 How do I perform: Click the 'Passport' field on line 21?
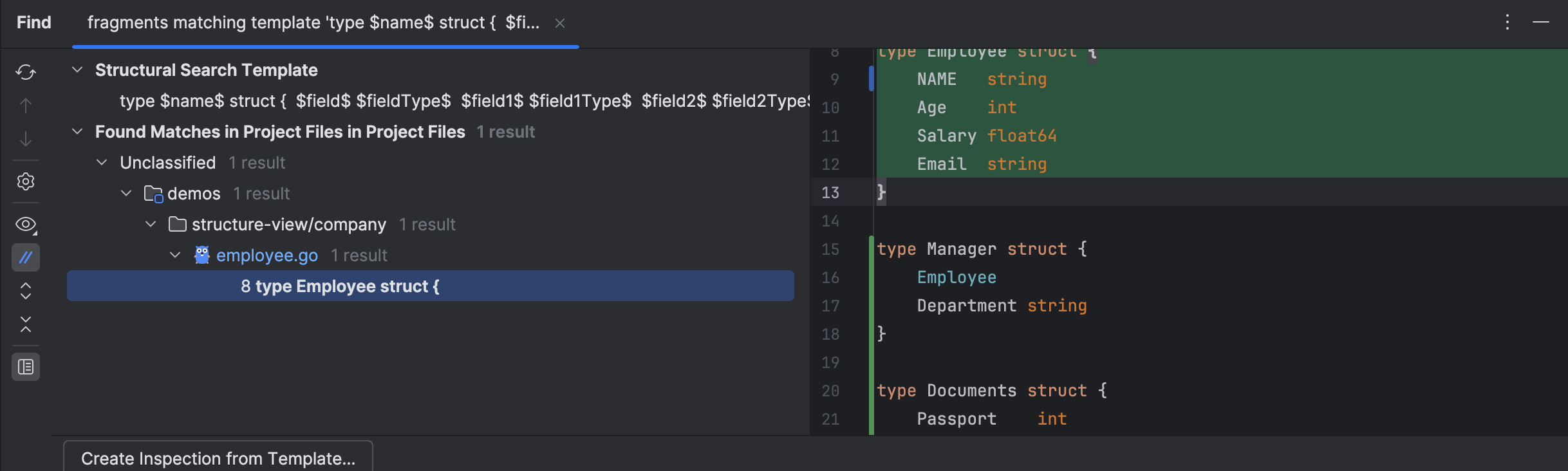957,419
